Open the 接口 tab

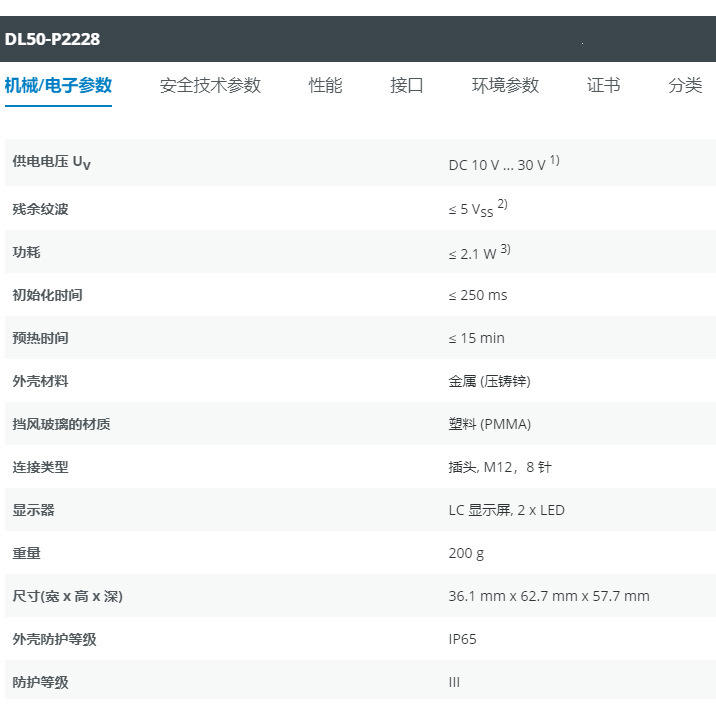pos(406,85)
